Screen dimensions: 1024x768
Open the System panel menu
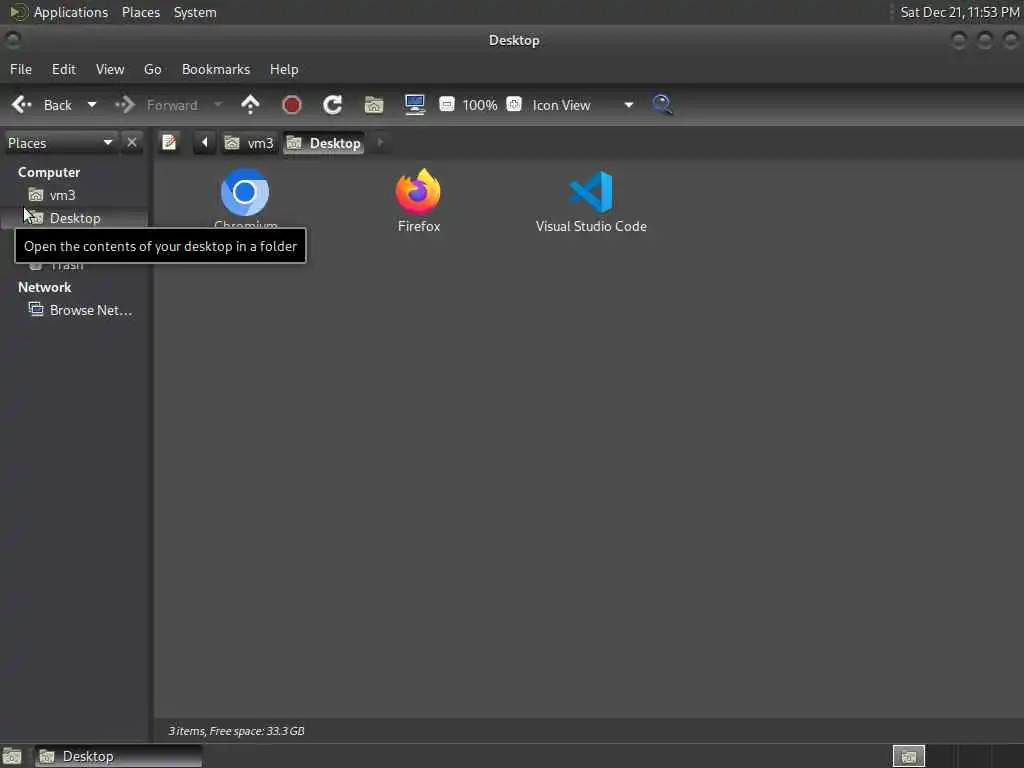pos(195,12)
